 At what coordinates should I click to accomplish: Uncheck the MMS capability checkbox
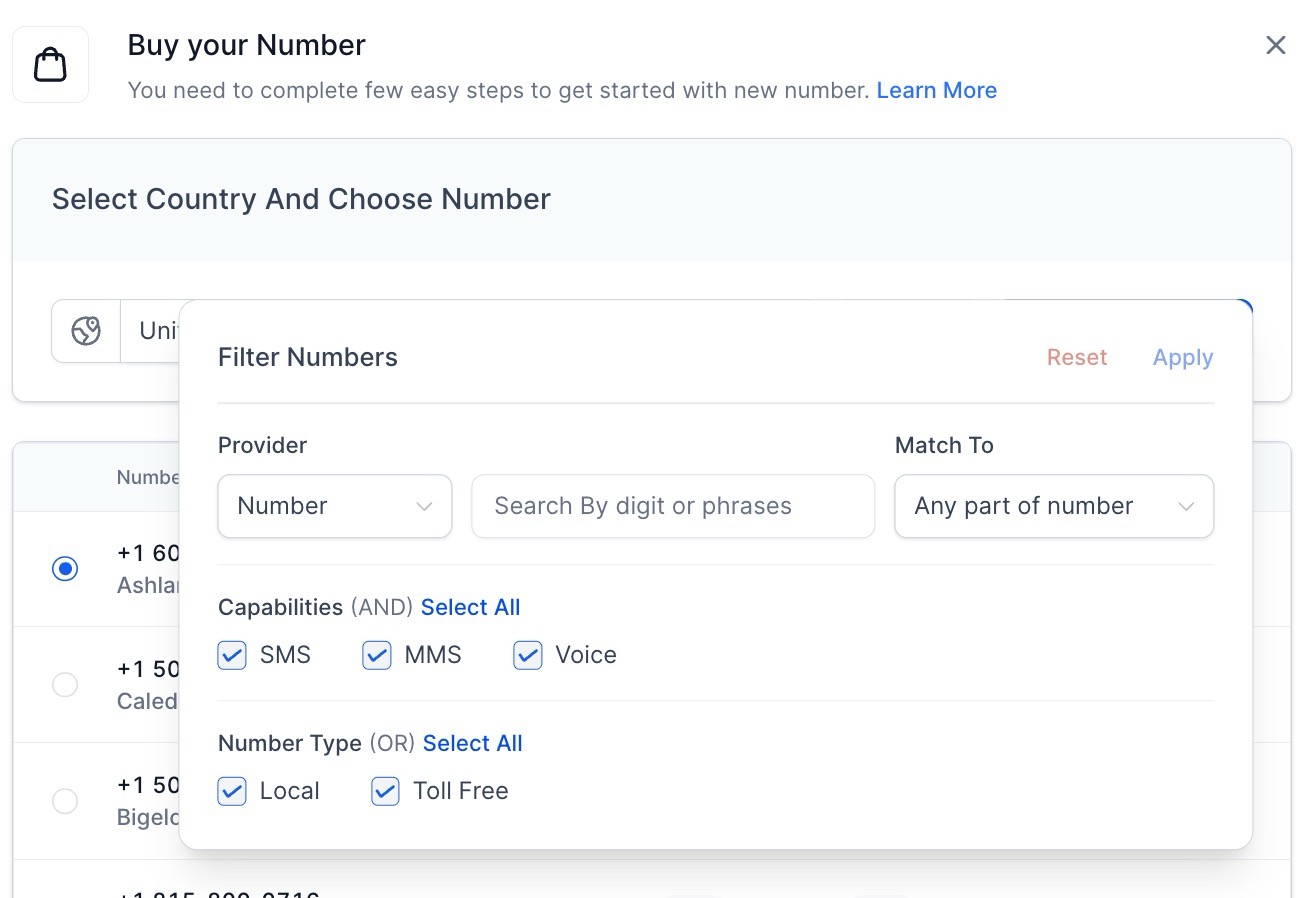click(x=377, y=656)
